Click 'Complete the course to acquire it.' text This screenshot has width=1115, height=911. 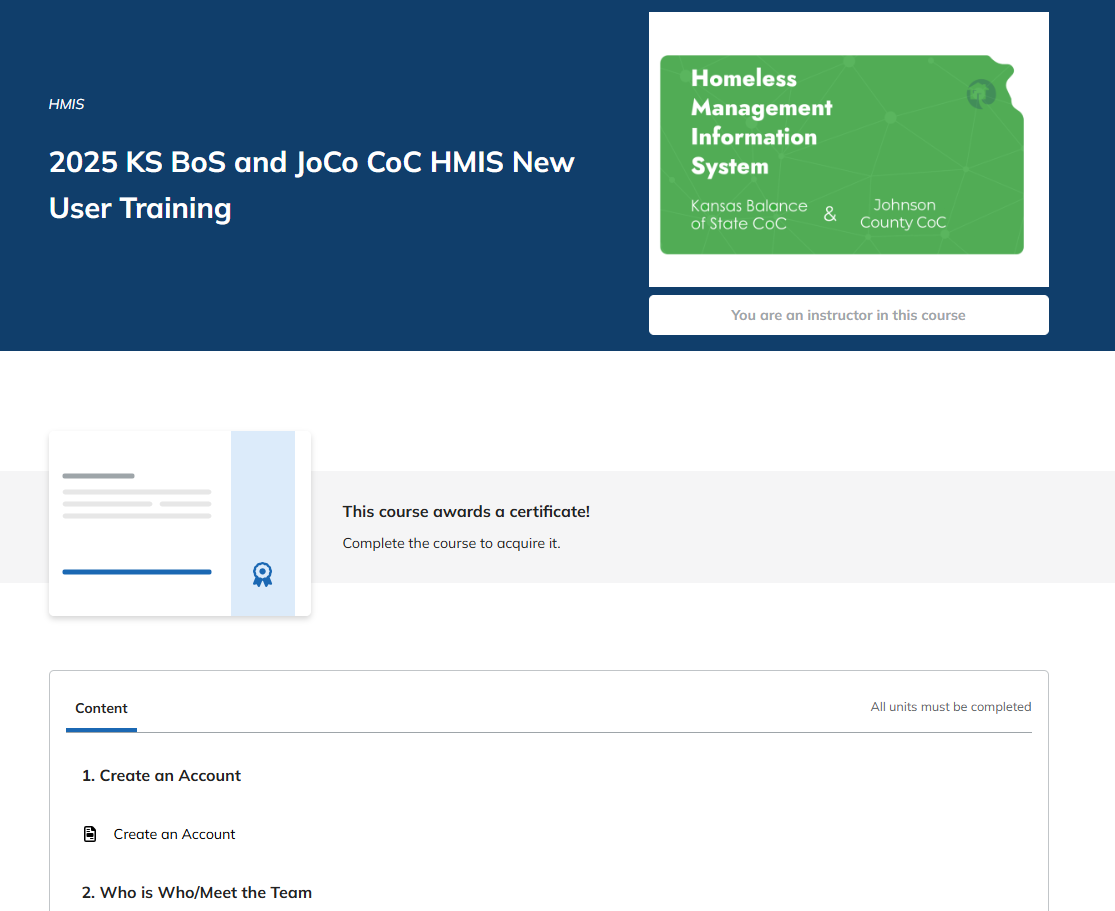tap(451, 543)
